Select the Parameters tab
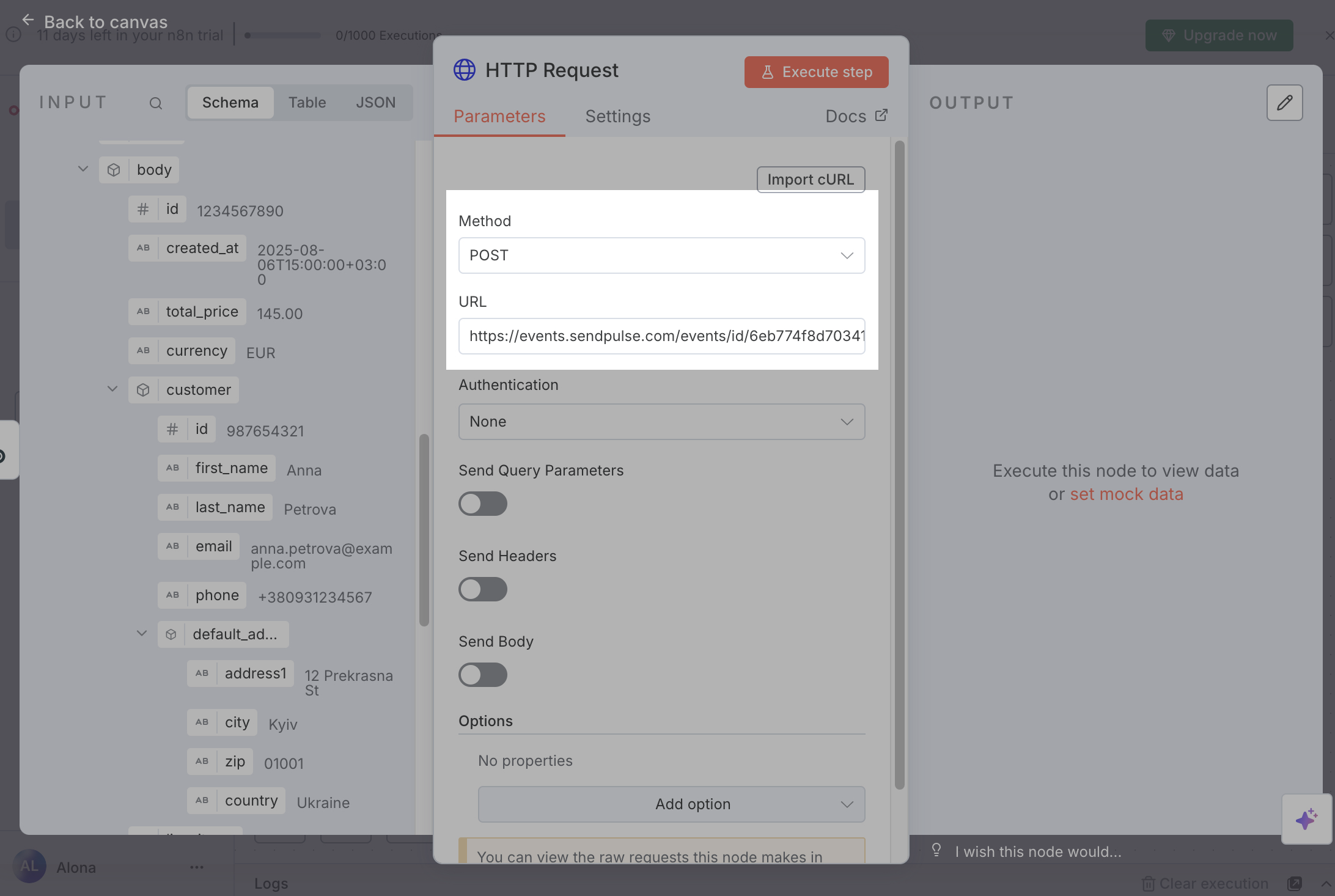1335x896 pixels. 499,116
